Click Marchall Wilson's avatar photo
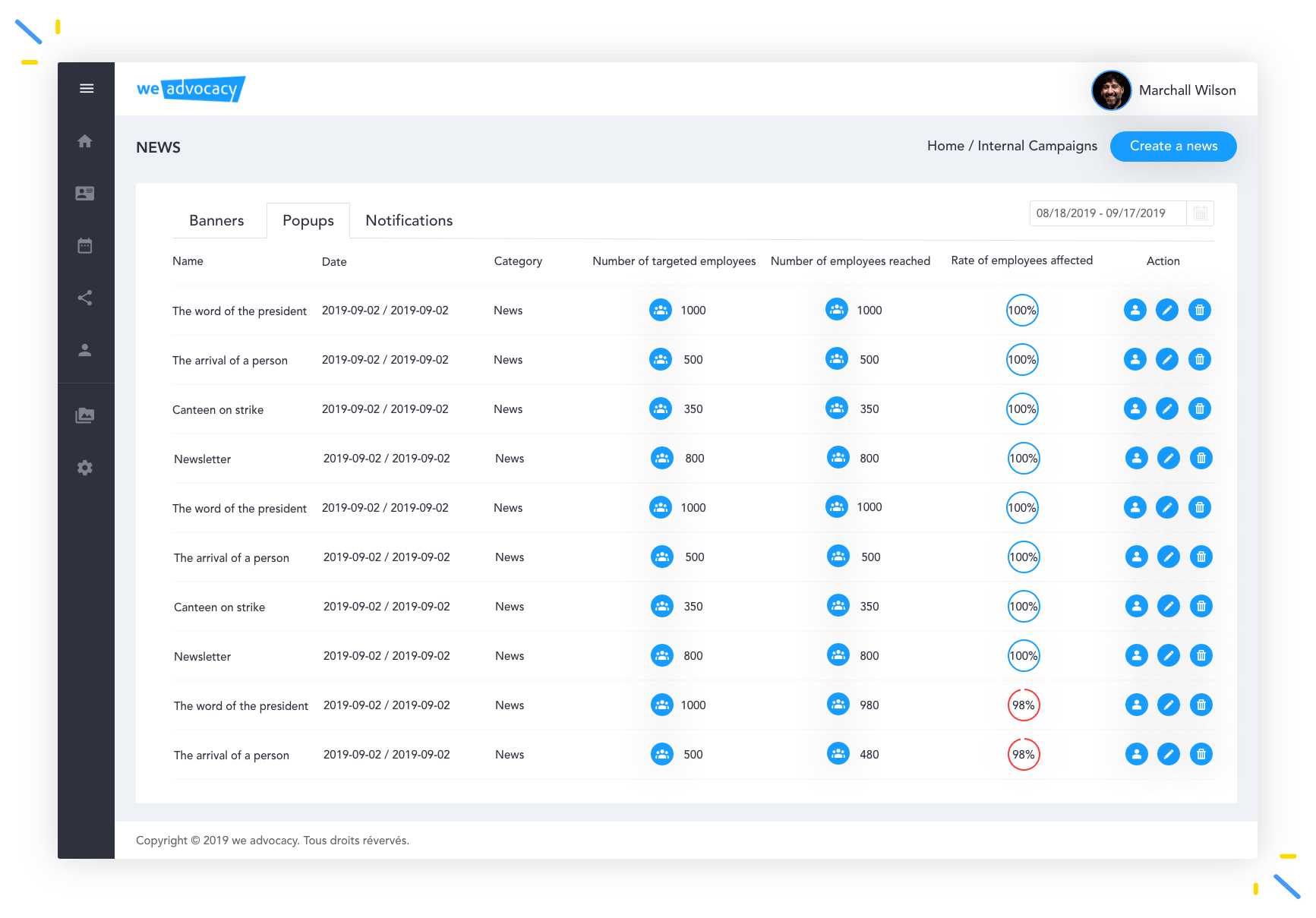Image resolution: width=1316 pixels, height=918 pixels. click(1112, 90)
